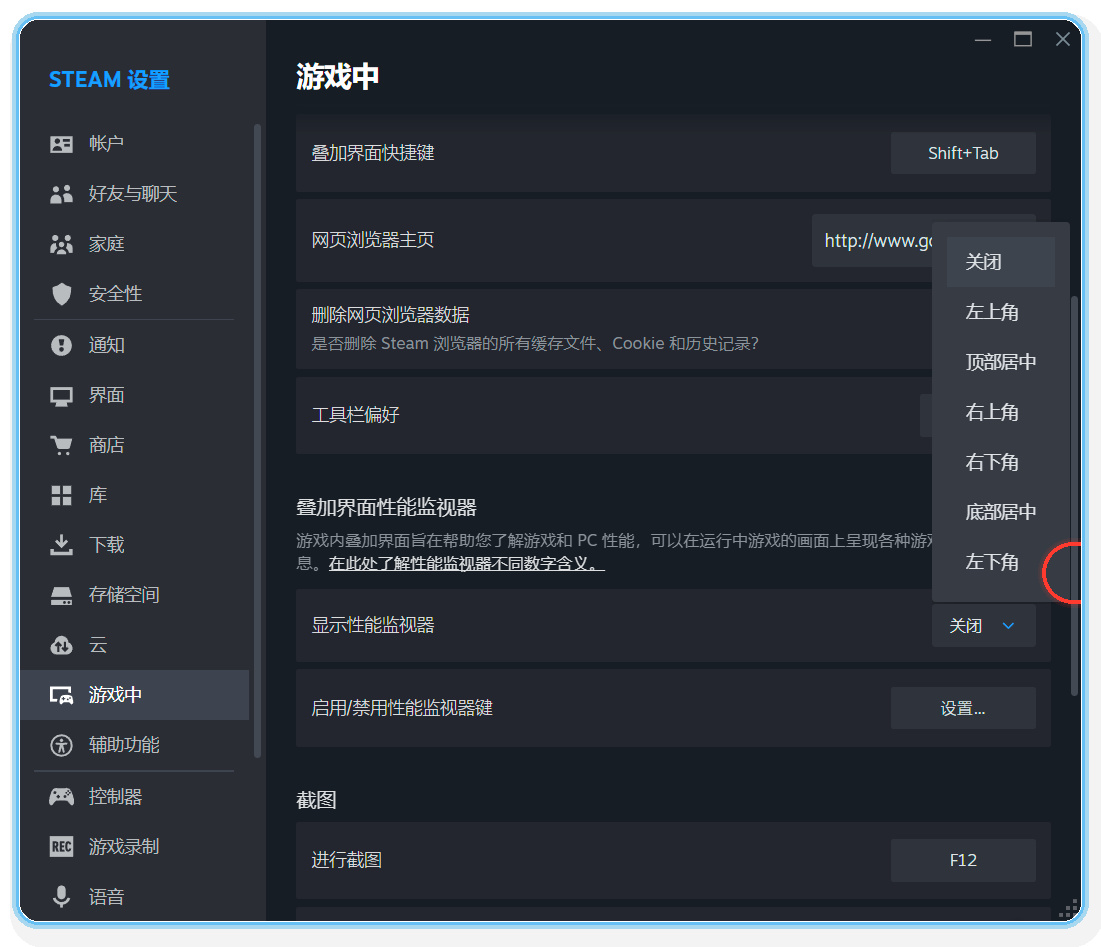Click the 家庭 family icon

[61, 244]
